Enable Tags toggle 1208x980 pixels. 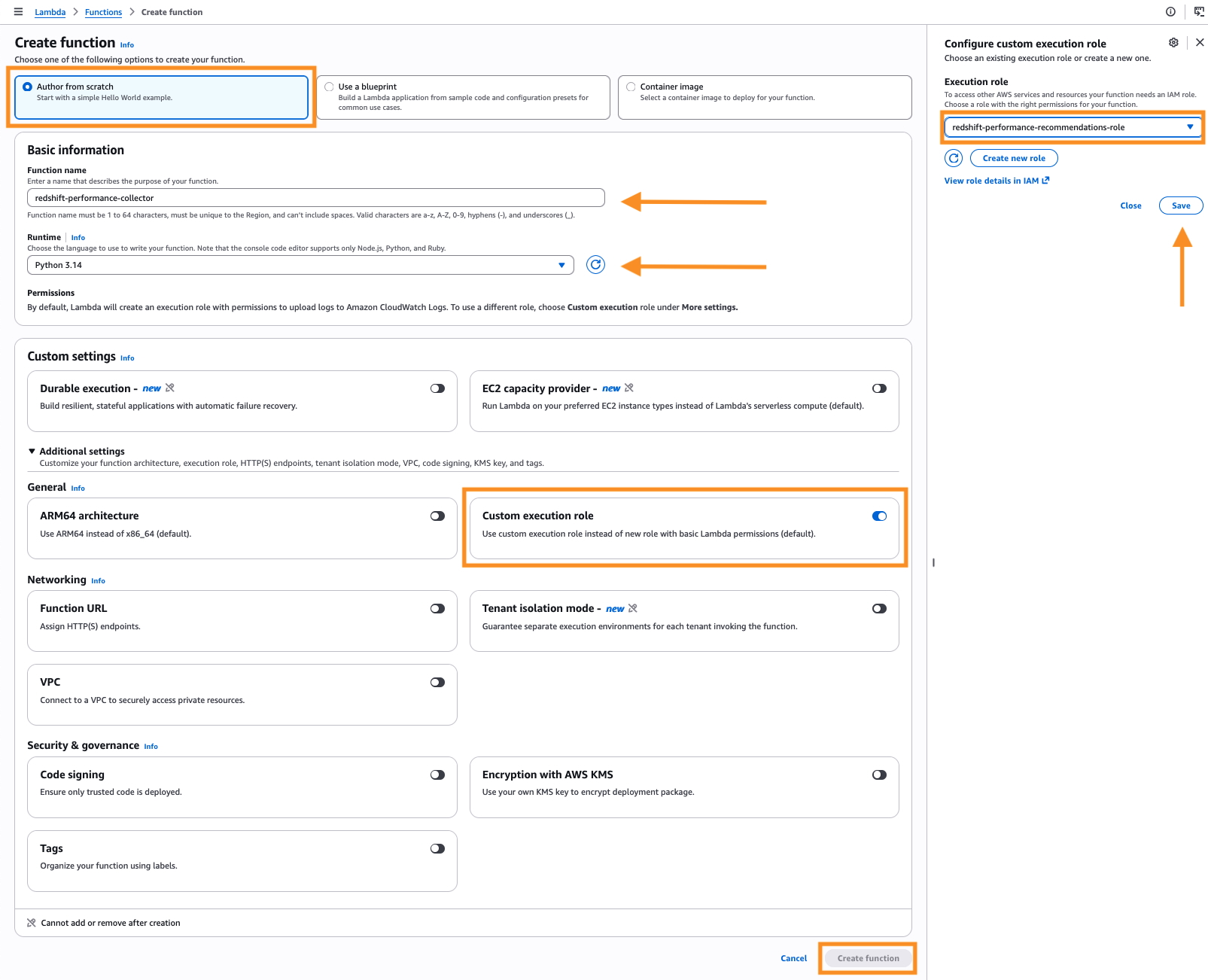pos(437,849)
